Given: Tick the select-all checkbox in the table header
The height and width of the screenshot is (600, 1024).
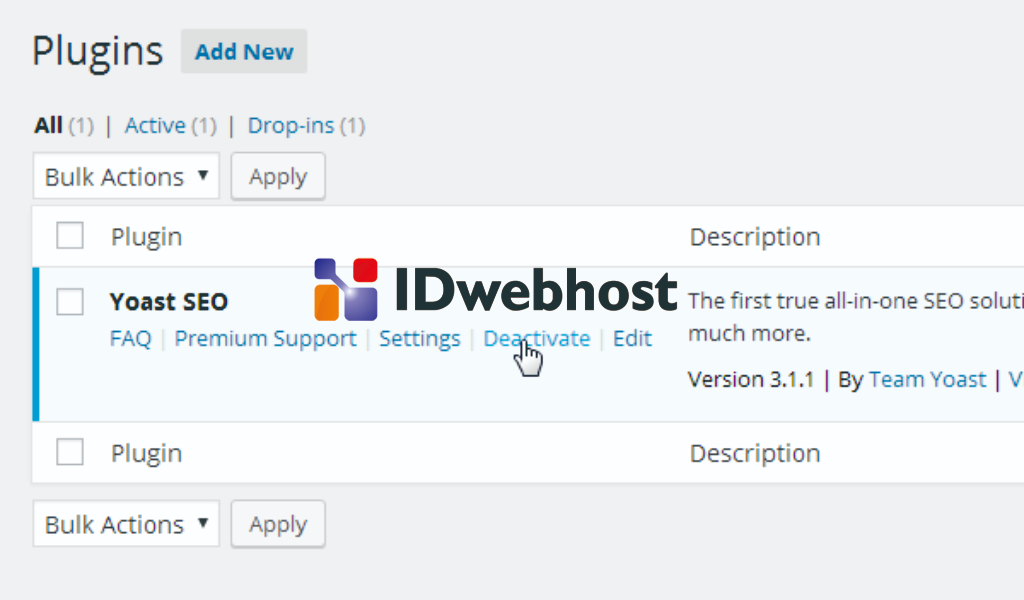Looking at the screenshot, I should coord(70,237).
